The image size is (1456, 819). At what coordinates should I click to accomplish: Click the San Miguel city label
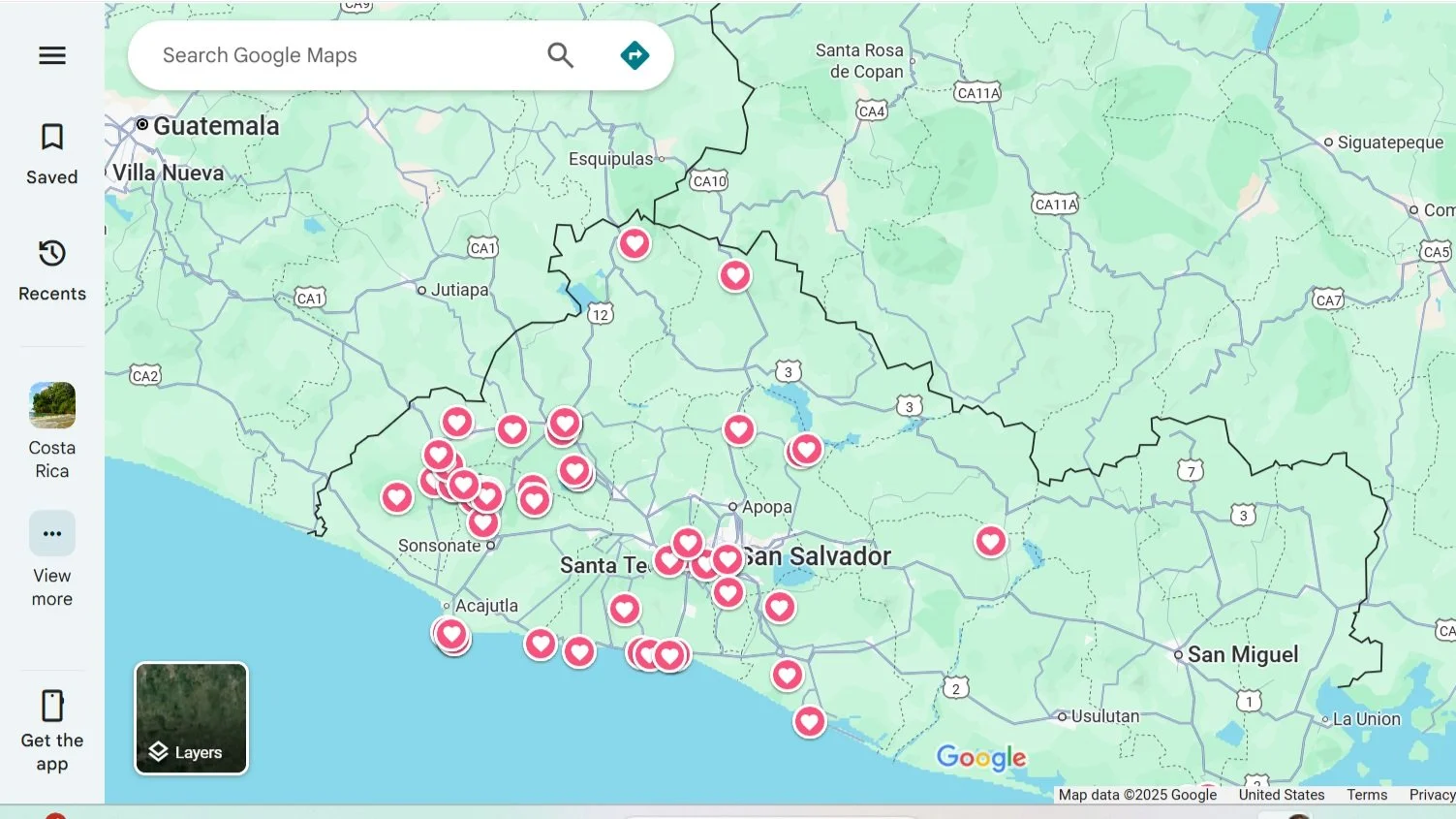point(1243,655)
